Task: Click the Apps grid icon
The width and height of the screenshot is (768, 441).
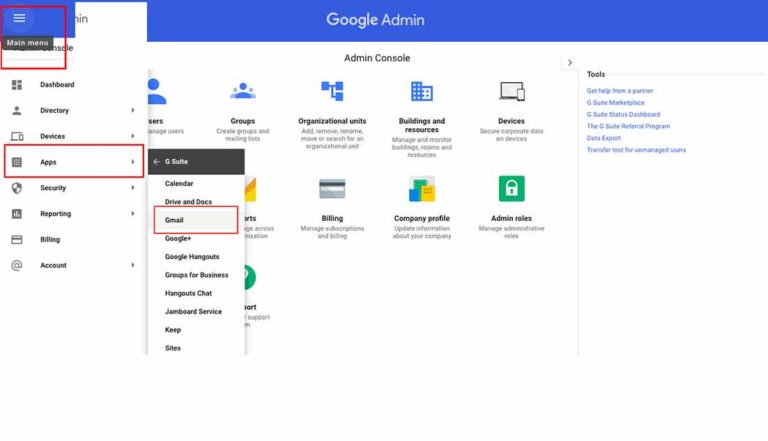Action: coord(17,162)
